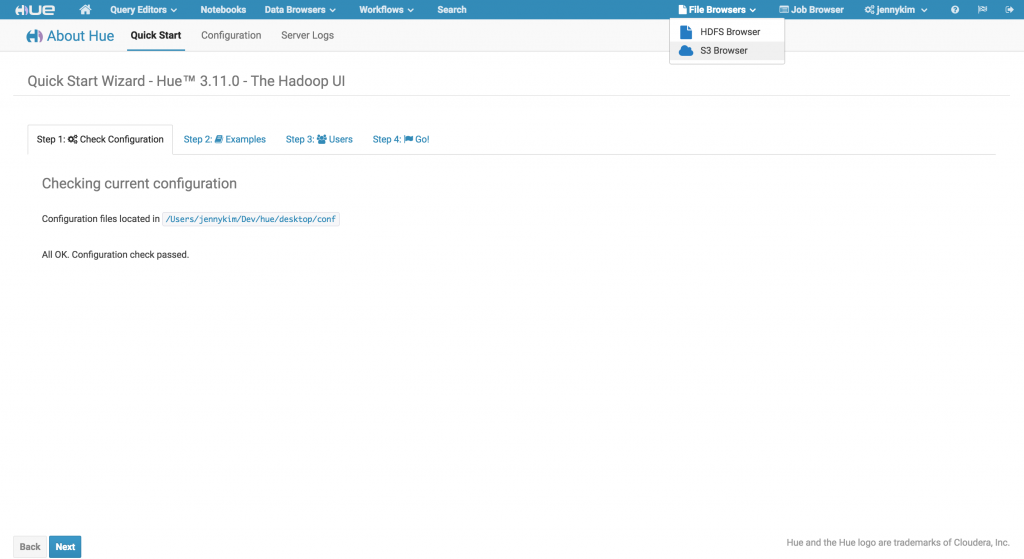Open the Job Browser

point(811,10)
